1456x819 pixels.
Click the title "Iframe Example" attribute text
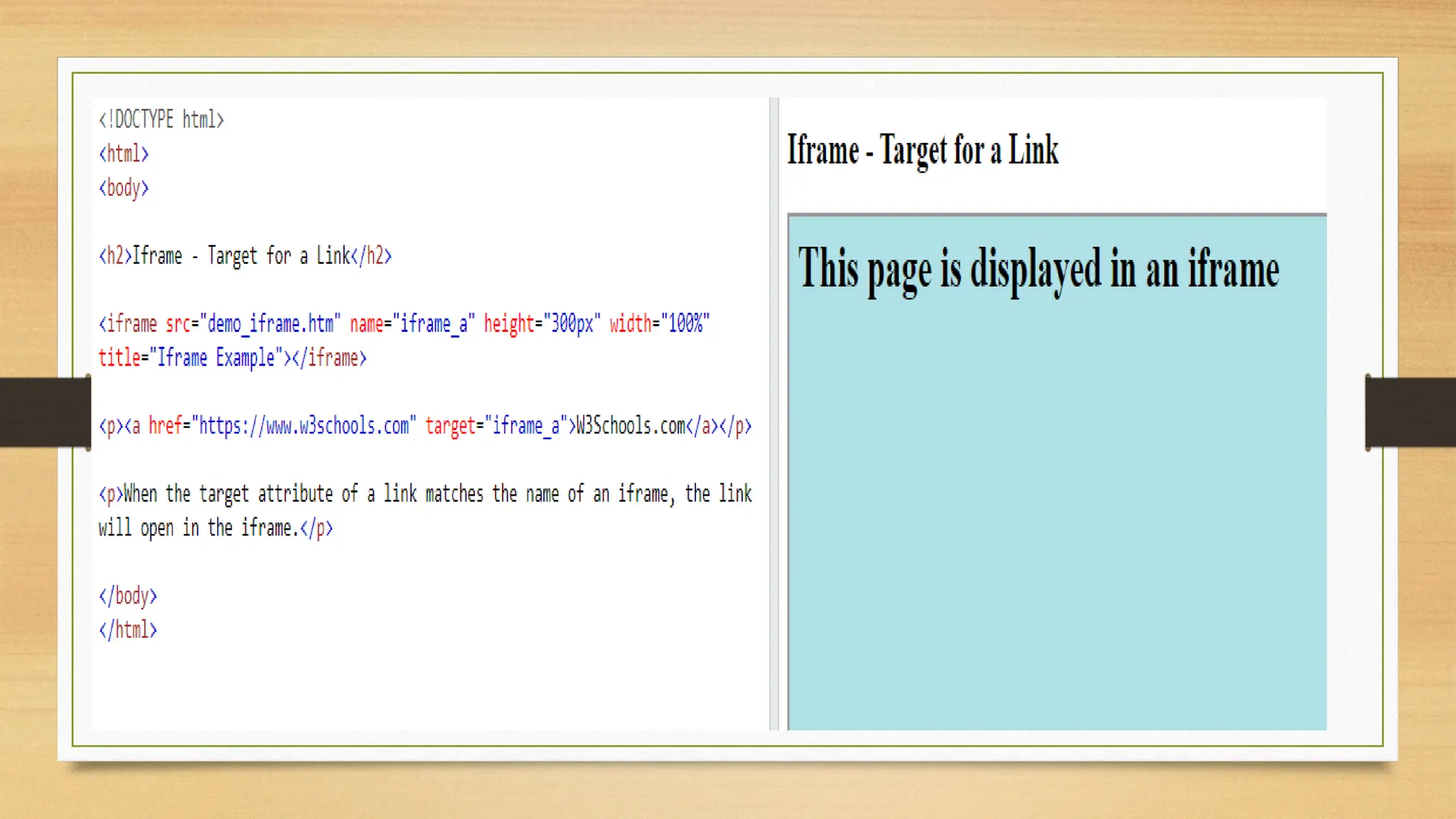coord(215,358)
